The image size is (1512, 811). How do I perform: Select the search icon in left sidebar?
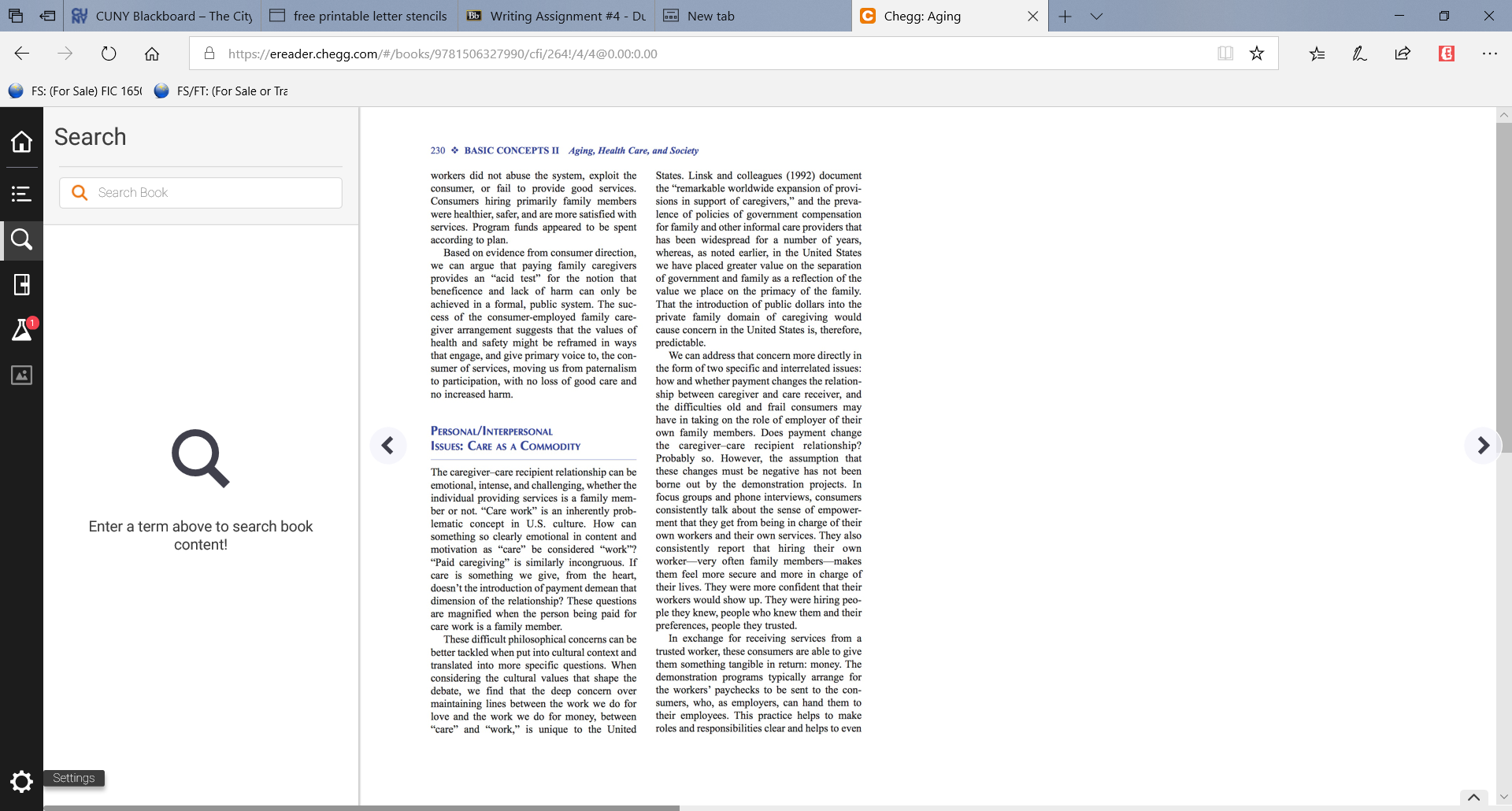(x=21, y=239)
